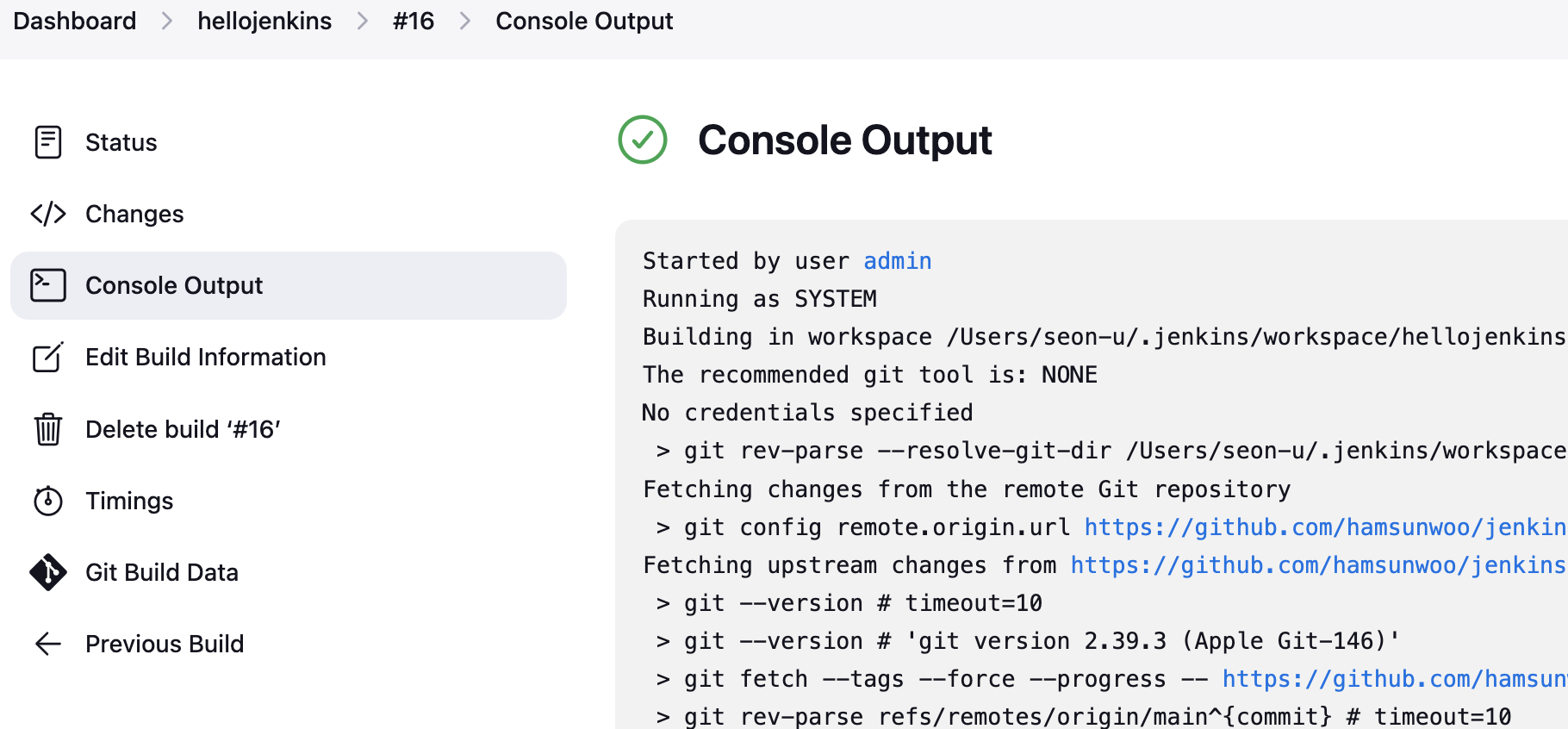Click the 'git version 2.39.3 (Apple Git-146)' line
Image resolution: width=1568 pixels, height=729 pixels.
(x=1028, y=641)
